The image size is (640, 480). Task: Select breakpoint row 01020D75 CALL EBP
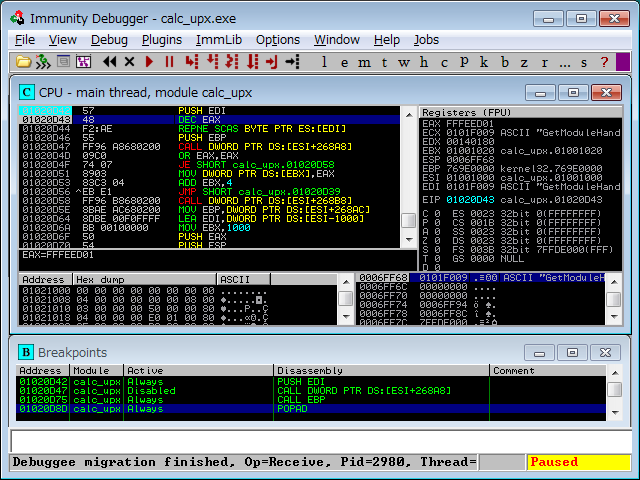(x=311, y=400)
